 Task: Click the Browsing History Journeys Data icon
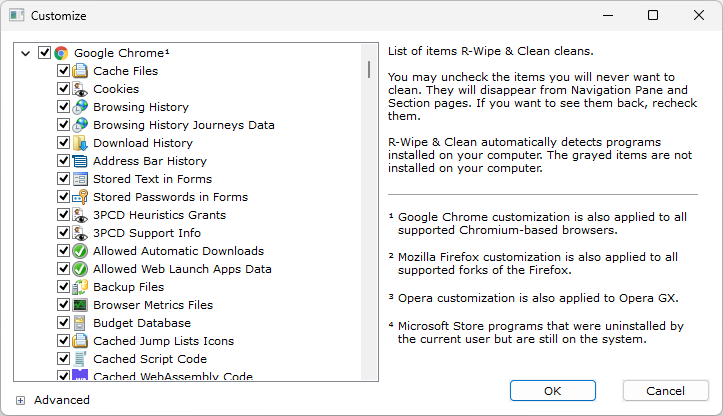(80, 125)
